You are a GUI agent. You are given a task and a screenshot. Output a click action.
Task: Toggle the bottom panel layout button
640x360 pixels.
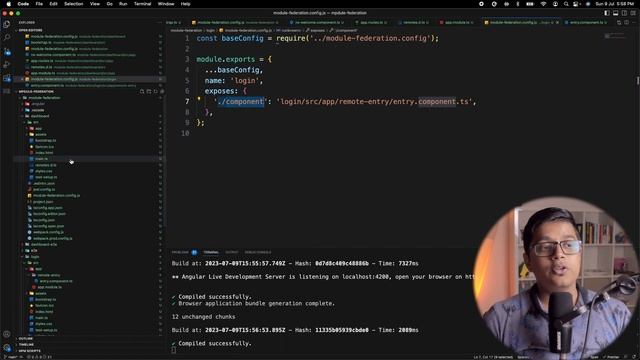tap(616, 13)
